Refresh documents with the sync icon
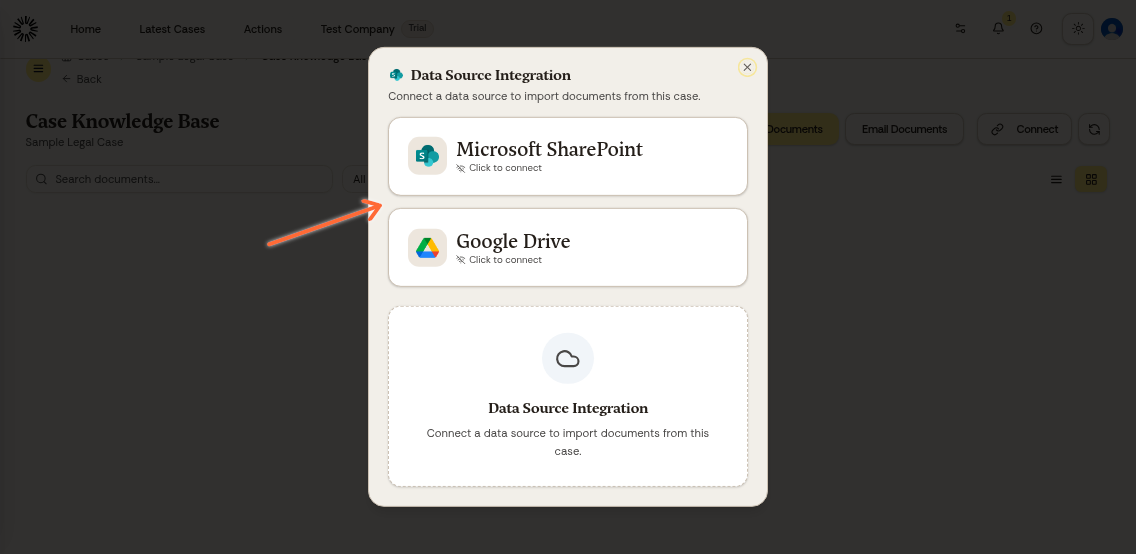The height and width of the screenshot is (554, 1136). [x=1094, y=129]
